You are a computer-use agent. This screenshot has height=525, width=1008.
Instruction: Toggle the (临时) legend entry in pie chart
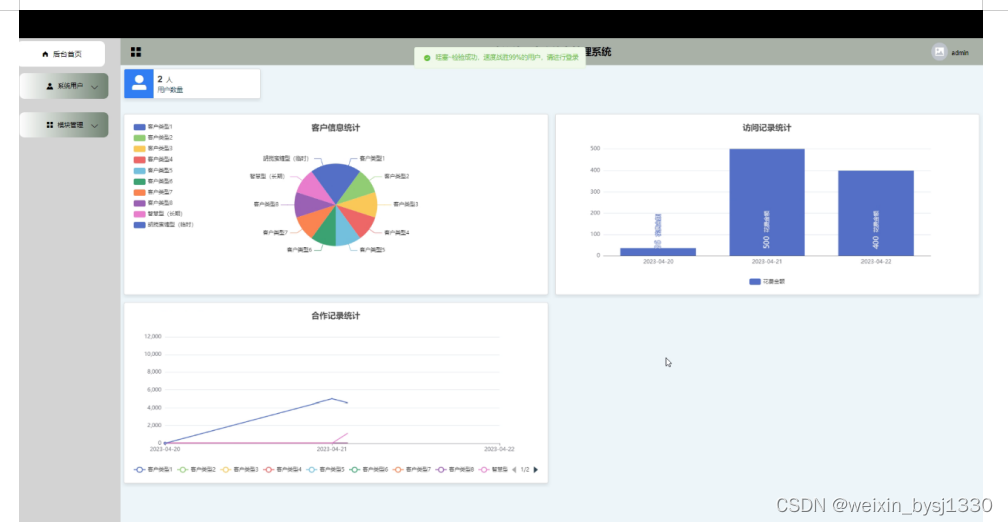click(x=164, y=225)
